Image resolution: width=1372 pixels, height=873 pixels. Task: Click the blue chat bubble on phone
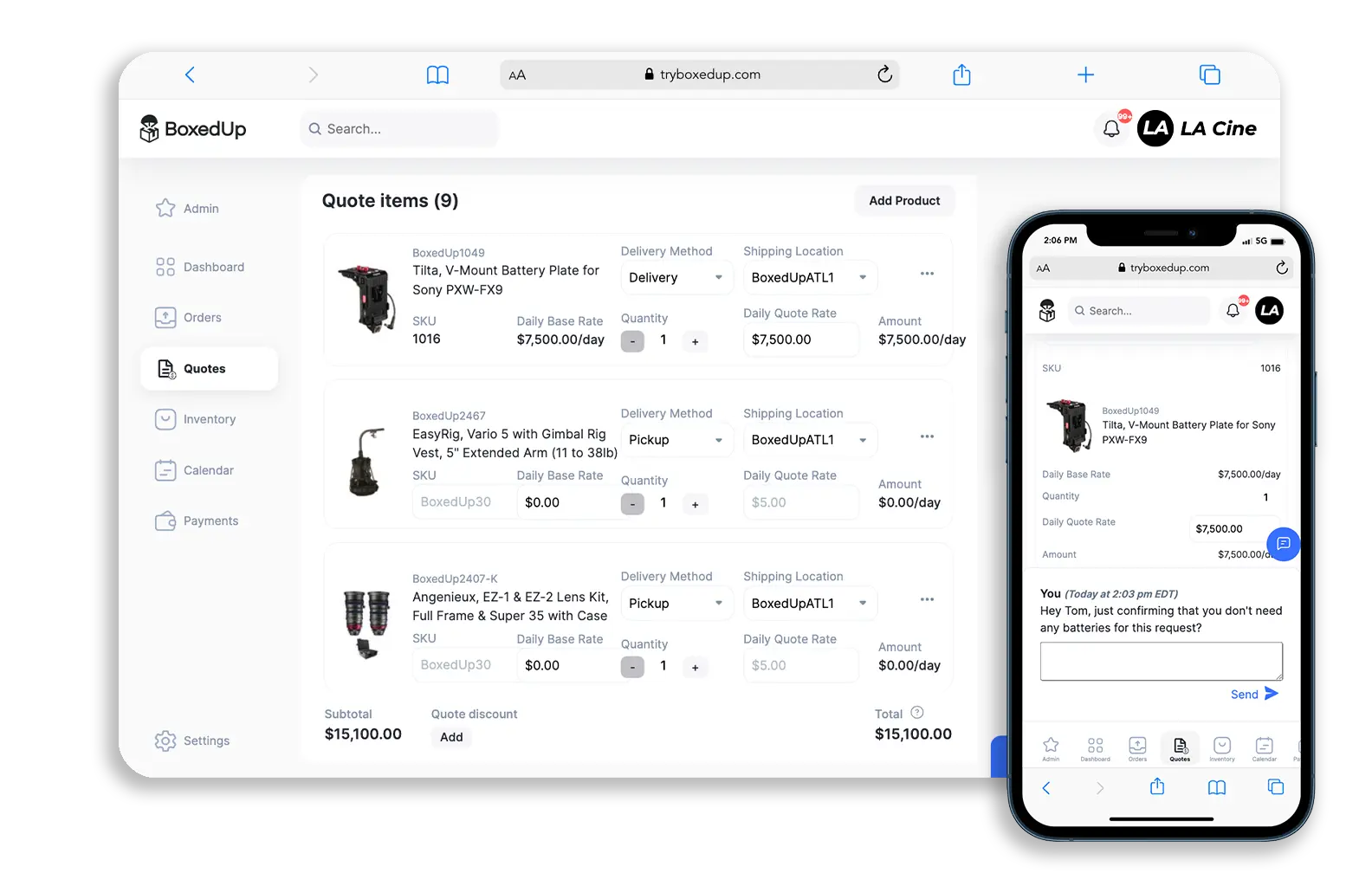pyautogui.click(x=1283, y=544)
